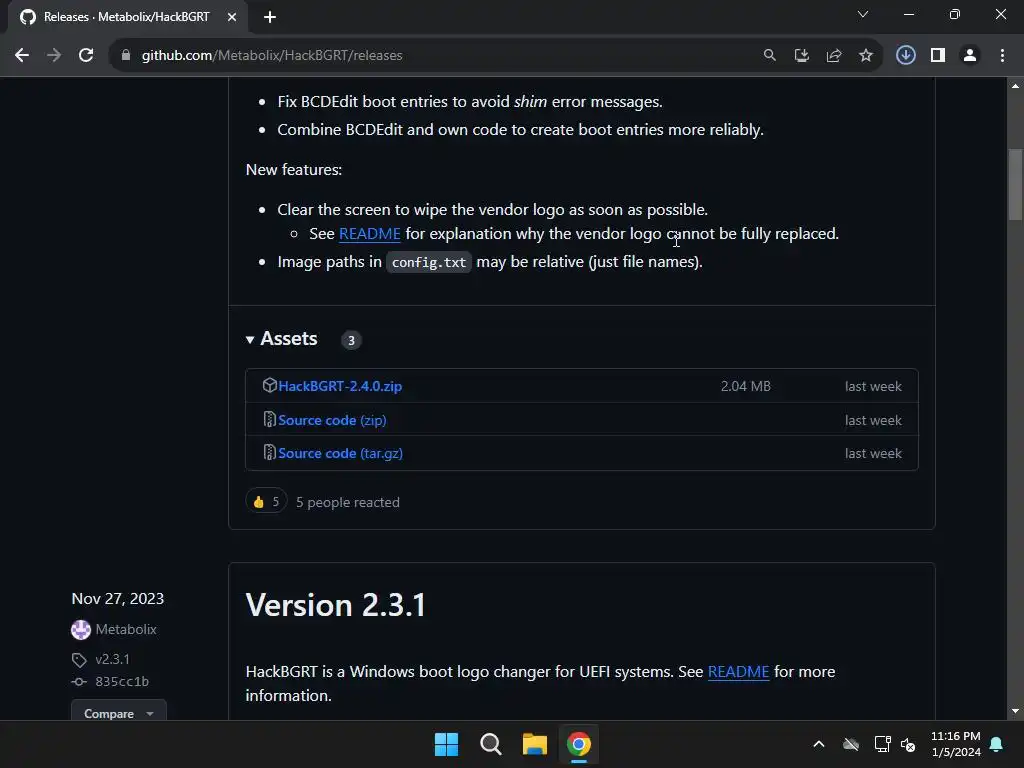Click file icon beside Source code (zip)
1024x768 pixels.
[269, 419]
